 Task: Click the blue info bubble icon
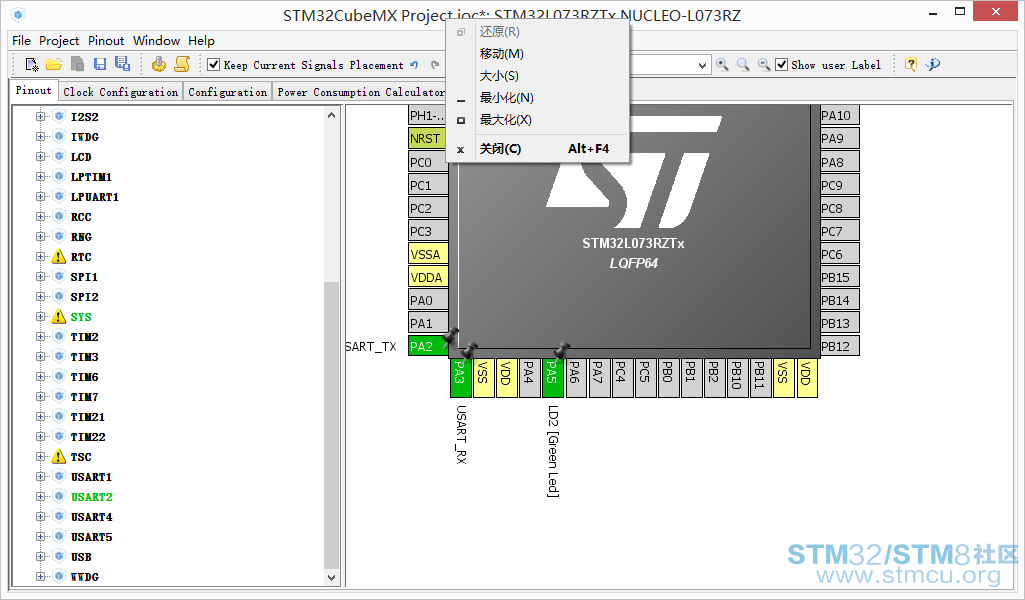tap(933, 64)
